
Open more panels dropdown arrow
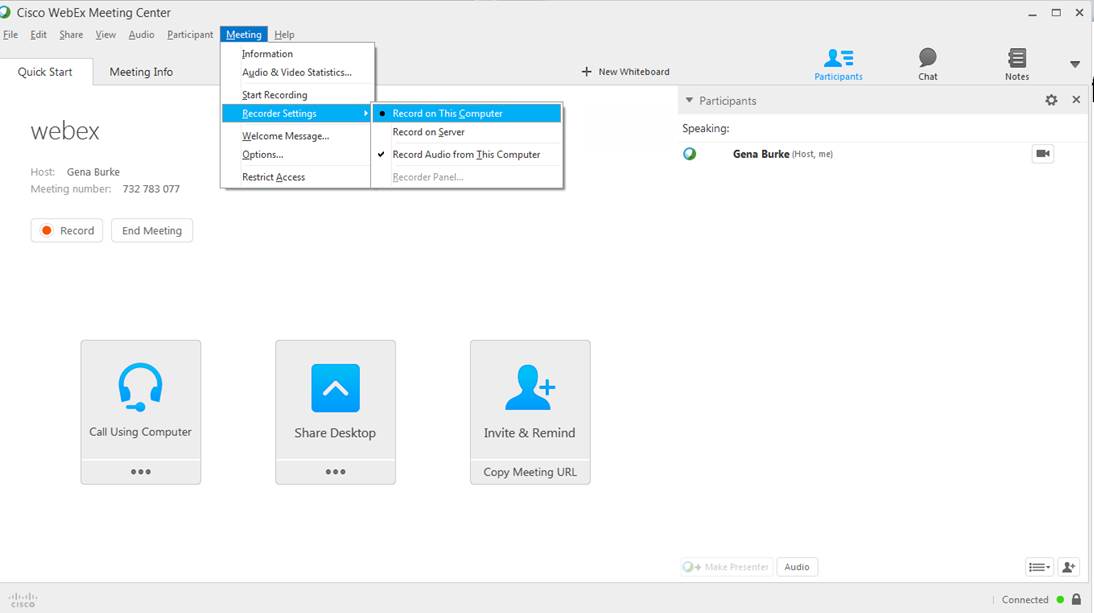click(x=1074, y=64)
